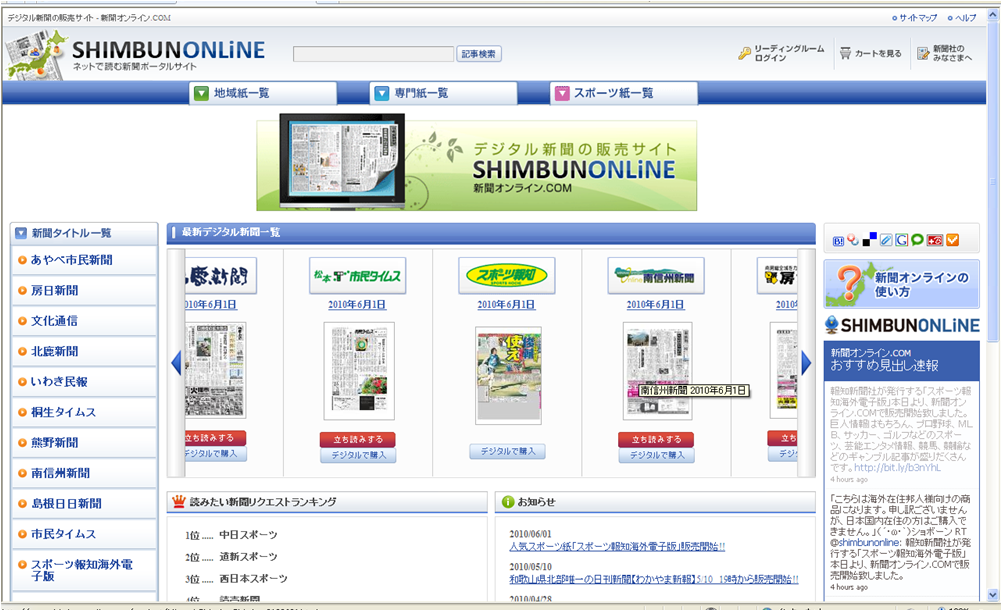Click the 記事検索 search button
The height and width of the screenshot is (611, 1002).
pyautogui.click(x=479, y=54)
